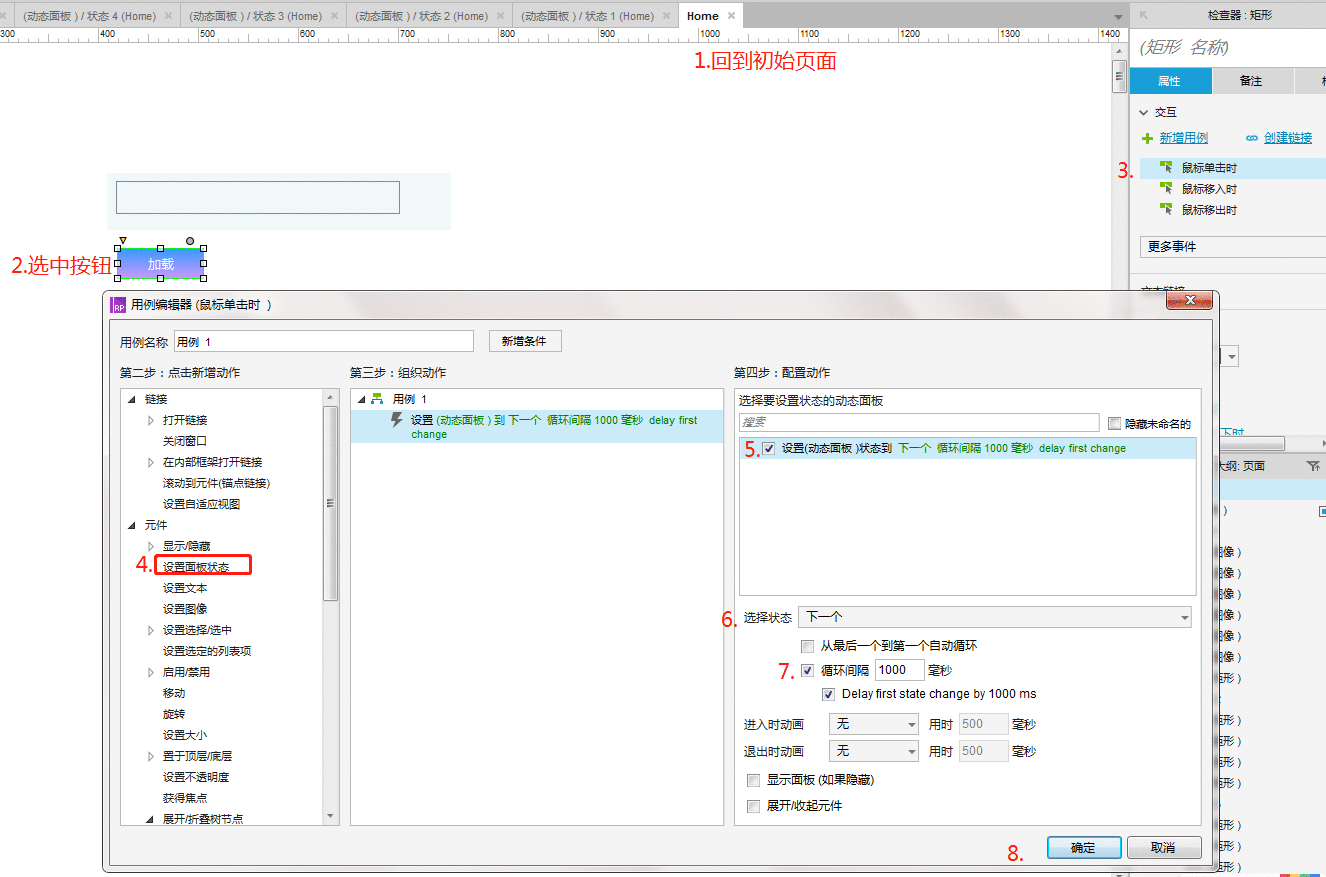This screenshot has width=1326, height=877.
Task: Click the rectangle field on canvas
Action: point(258,197)
